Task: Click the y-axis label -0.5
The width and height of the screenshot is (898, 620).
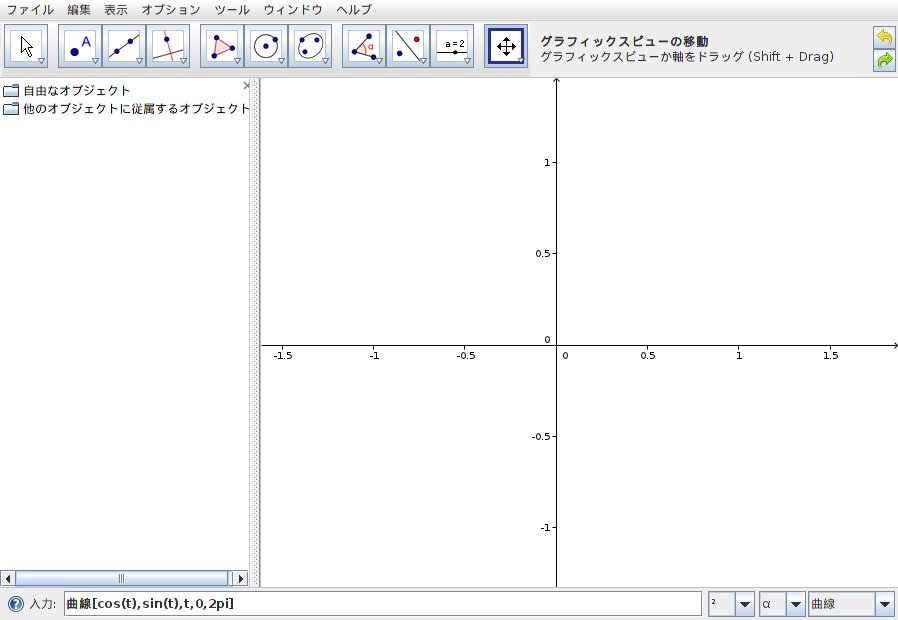Action: point(541,436)
